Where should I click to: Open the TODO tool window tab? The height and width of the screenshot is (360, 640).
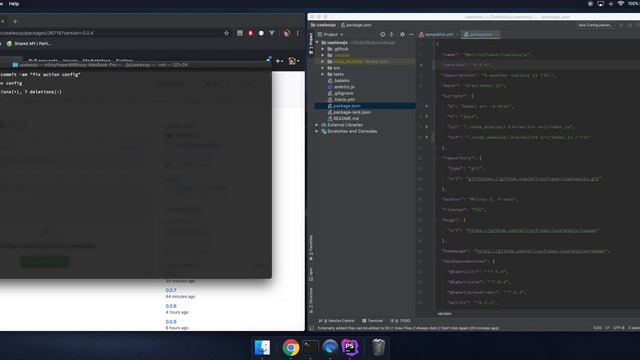click(x=400, y=321)
